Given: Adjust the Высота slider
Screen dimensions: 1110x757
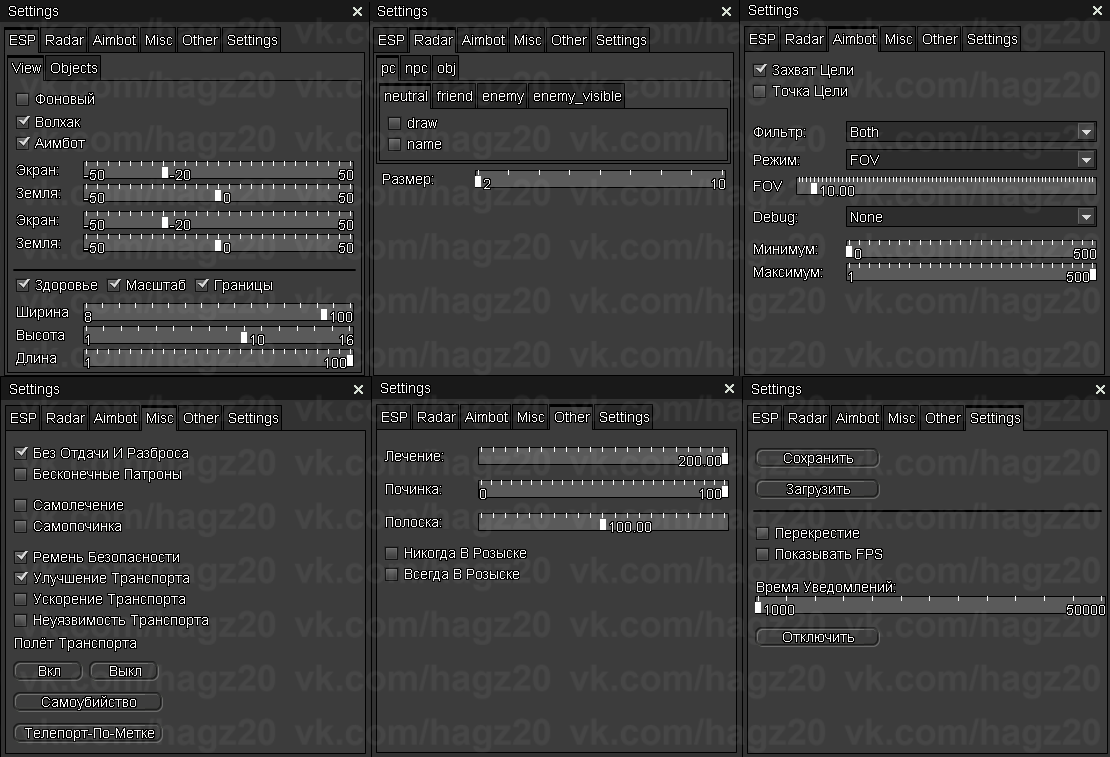Looking at the screenshot, I should 219,335.
